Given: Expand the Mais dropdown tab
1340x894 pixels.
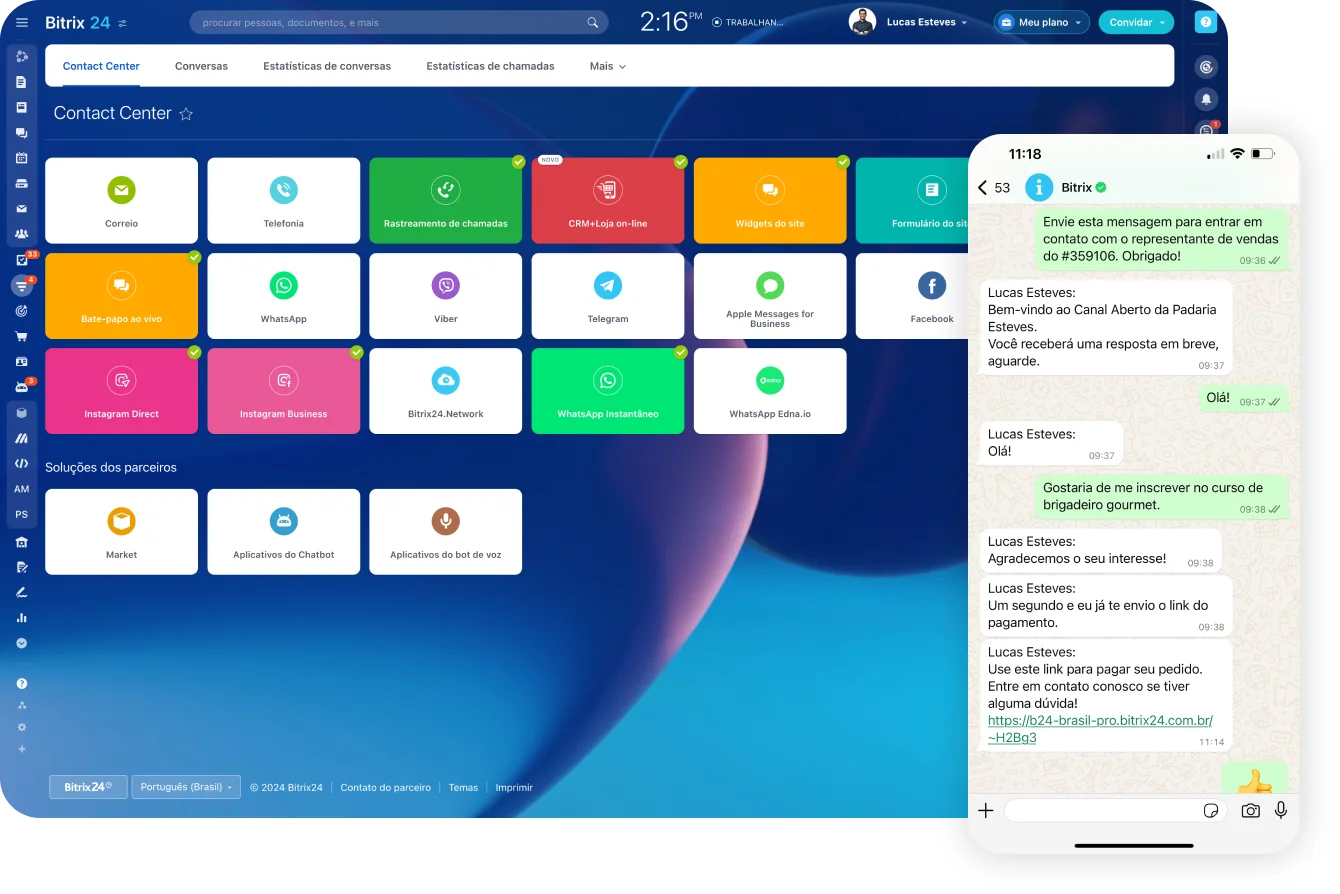Looking at the screenshot, I should pos(607,66).
